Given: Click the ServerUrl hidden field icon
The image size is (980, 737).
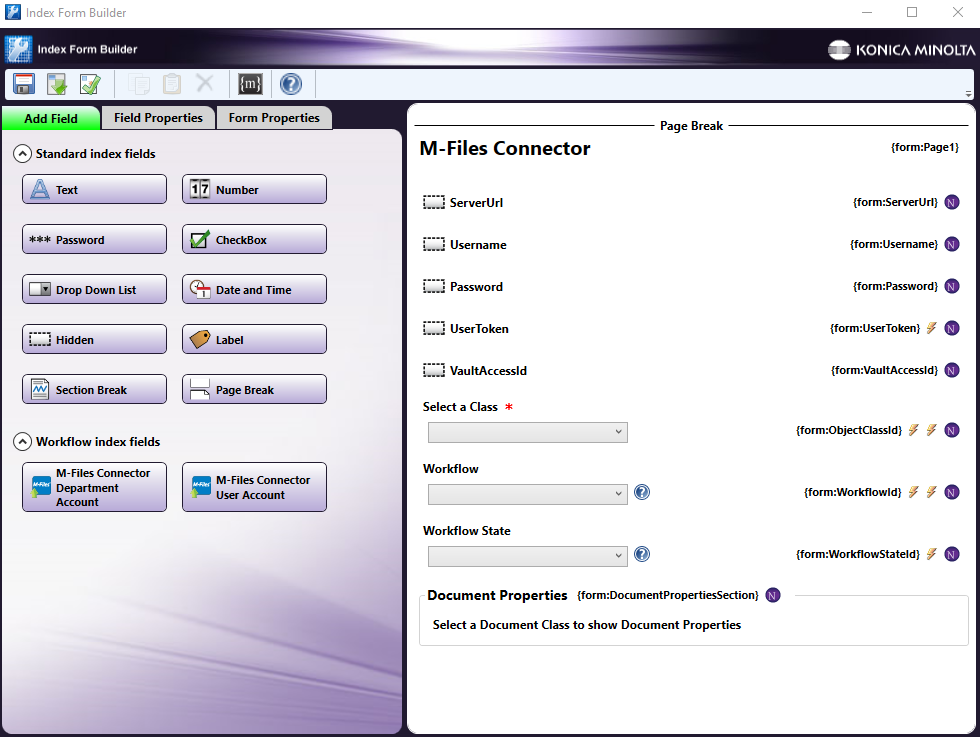Looking at the screenshot, I should (434, 203).
